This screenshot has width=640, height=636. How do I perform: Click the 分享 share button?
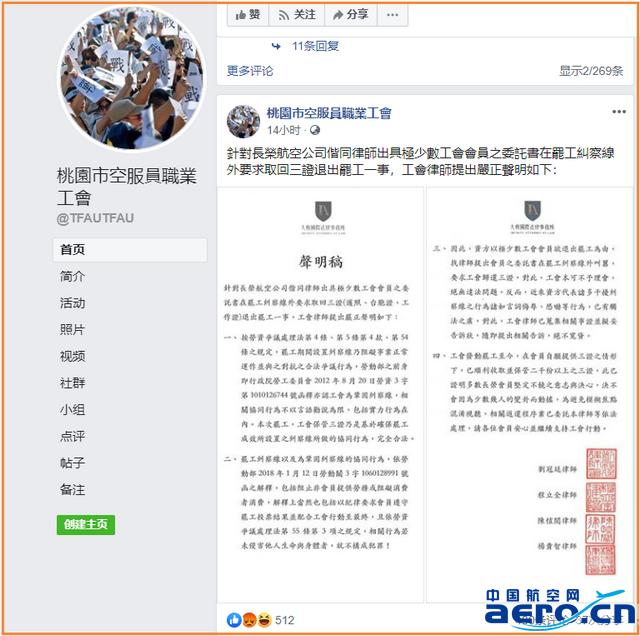[x=351, y=15]
